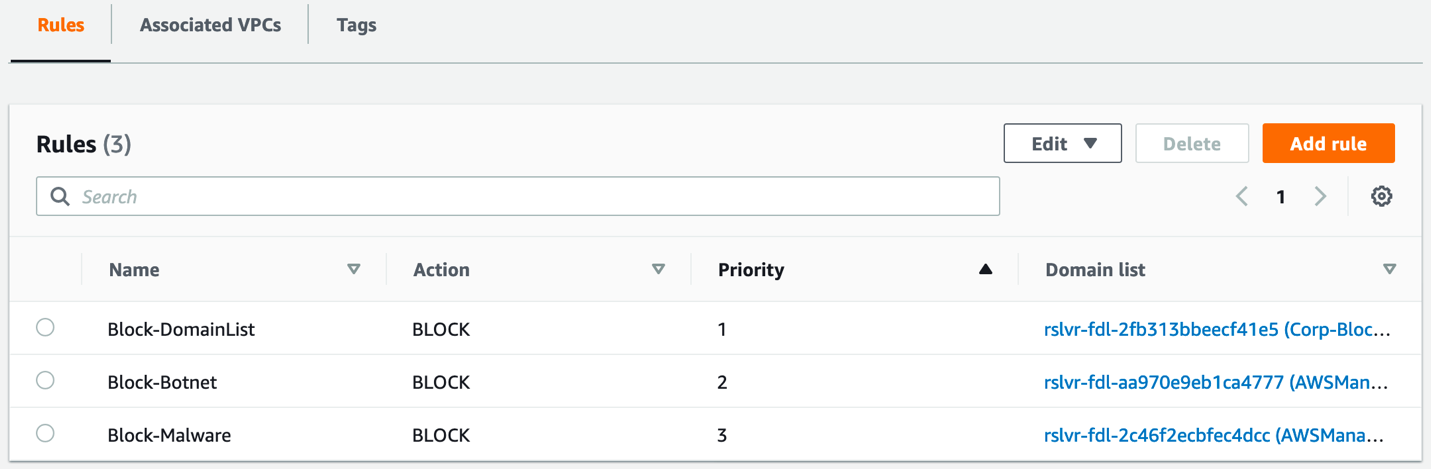This screenshot has width=1431, height=469.
Task: Expand the Edit dropdown menu
Action: [1062, 143]
